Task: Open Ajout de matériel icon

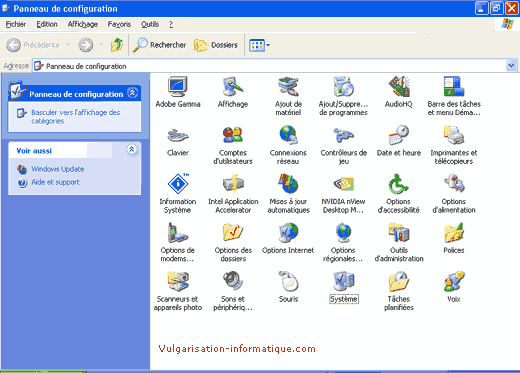Action: point(288,87)
